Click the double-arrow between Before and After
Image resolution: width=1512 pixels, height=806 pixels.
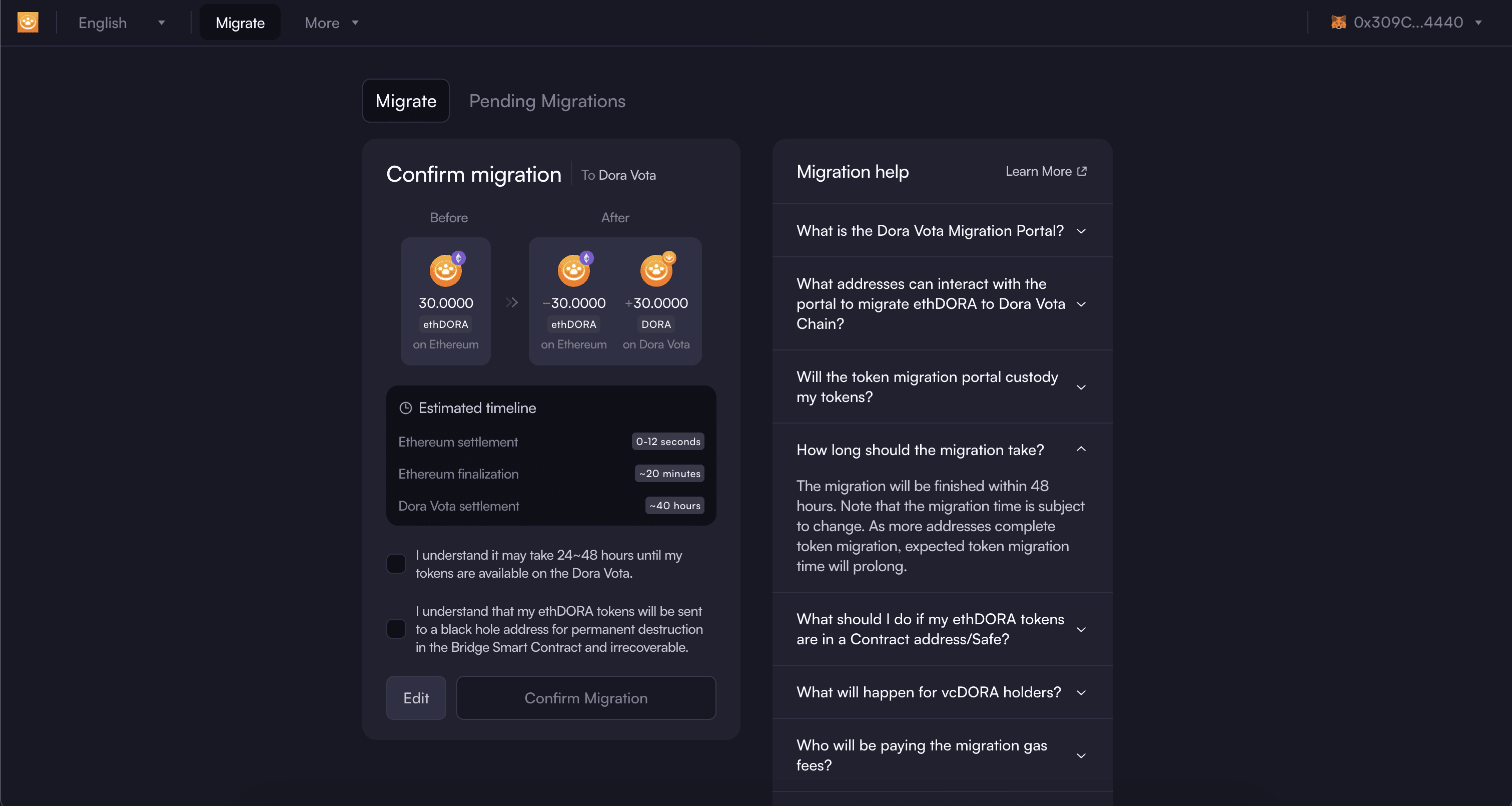point(512,302)
